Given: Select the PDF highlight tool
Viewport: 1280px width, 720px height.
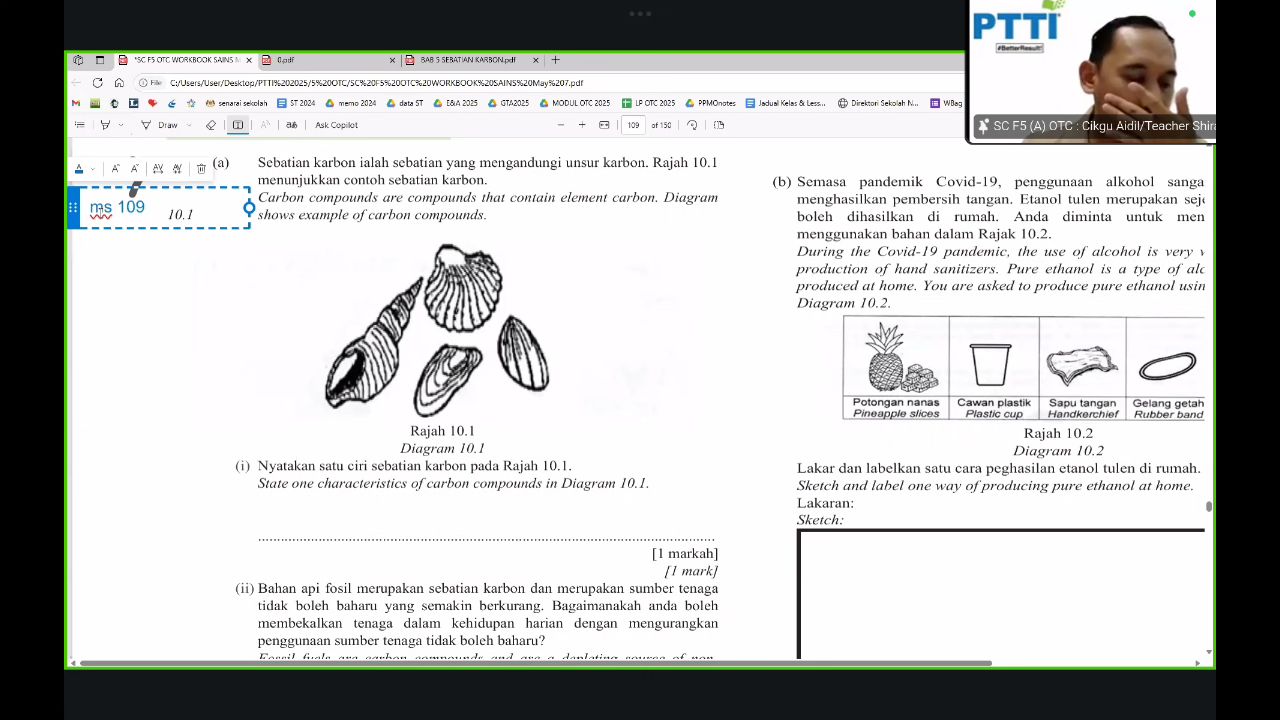Looking at the screenshot, I should (x=105, y=125).
